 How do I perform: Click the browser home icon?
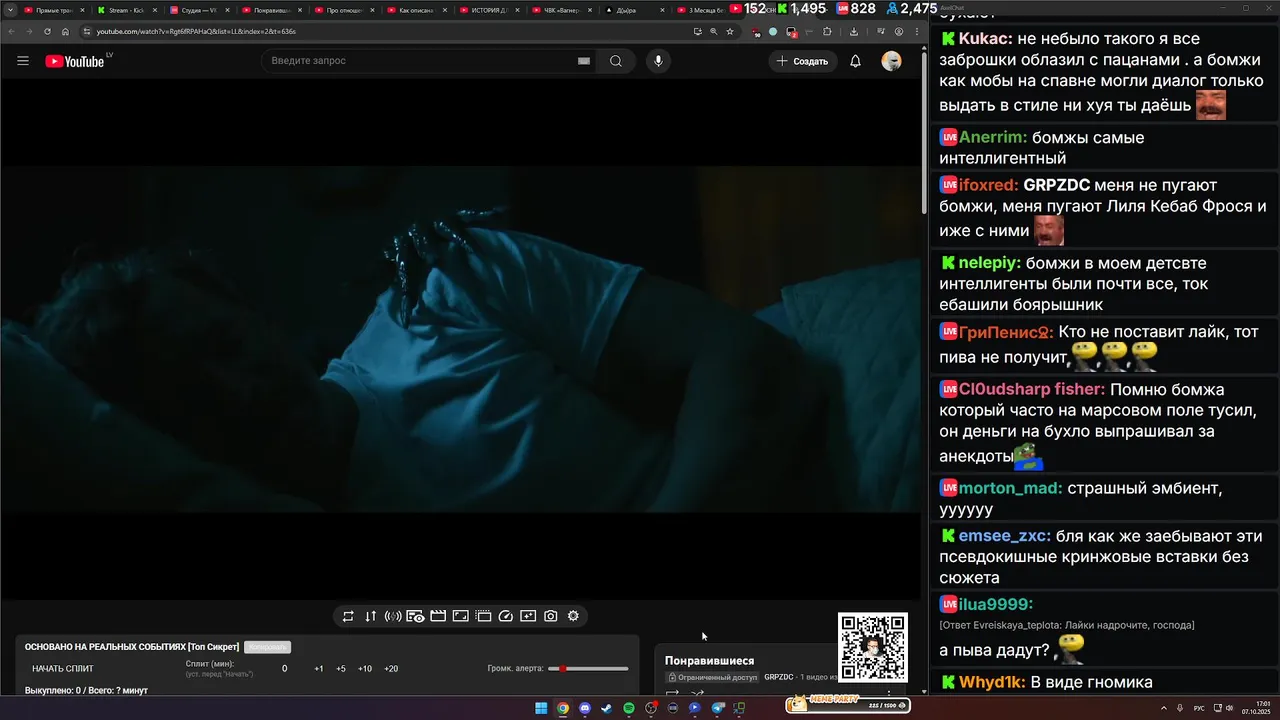tap(65, 31)
